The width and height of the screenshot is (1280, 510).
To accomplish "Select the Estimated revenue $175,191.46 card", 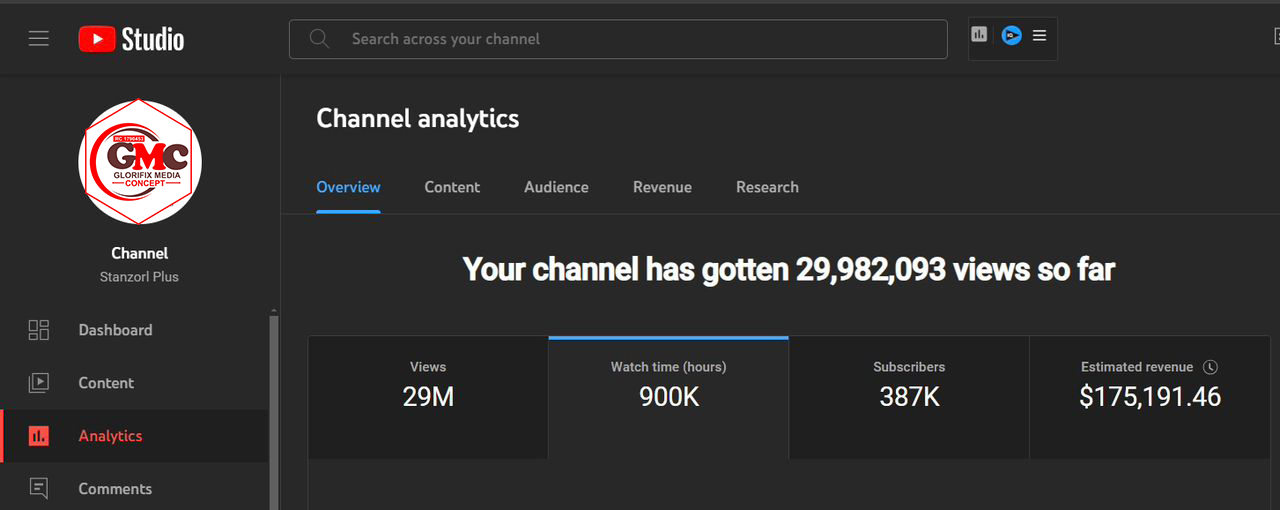I will tap(1150, 397).
